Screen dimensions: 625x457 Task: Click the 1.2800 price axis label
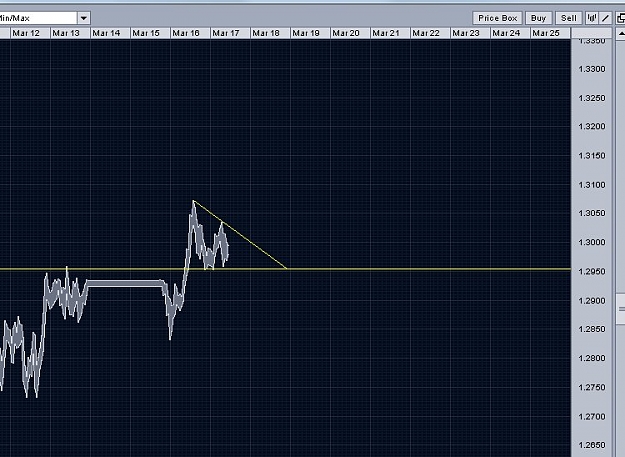click(592, 358)
